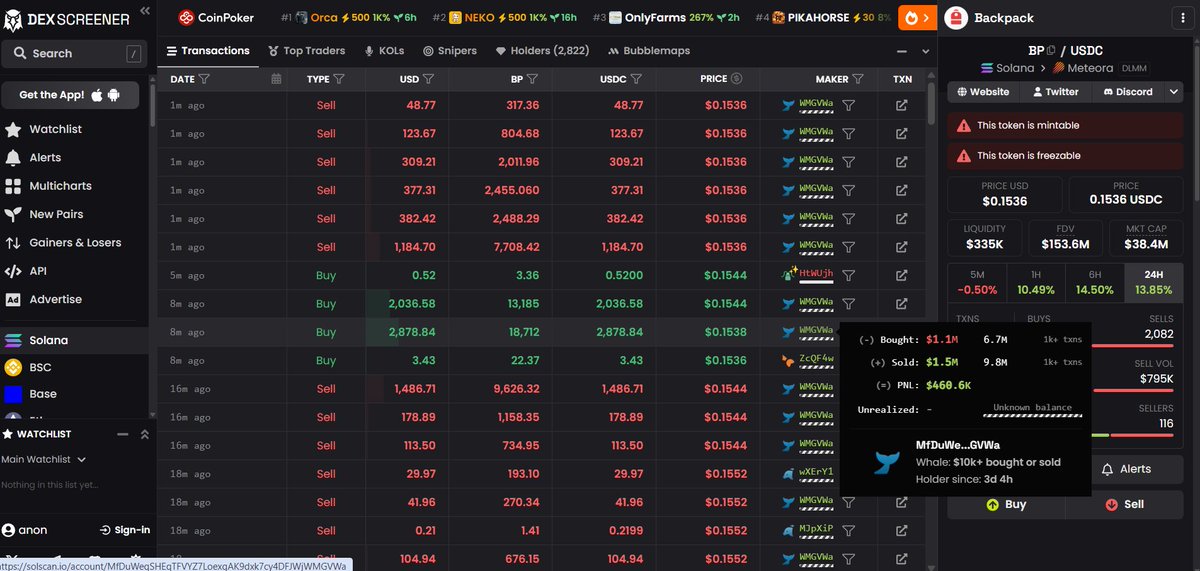The image size is (1200, 571).
Task: Open transactions panel chevron dropdown
Action: pyautogui.click(x=924, y=50)
